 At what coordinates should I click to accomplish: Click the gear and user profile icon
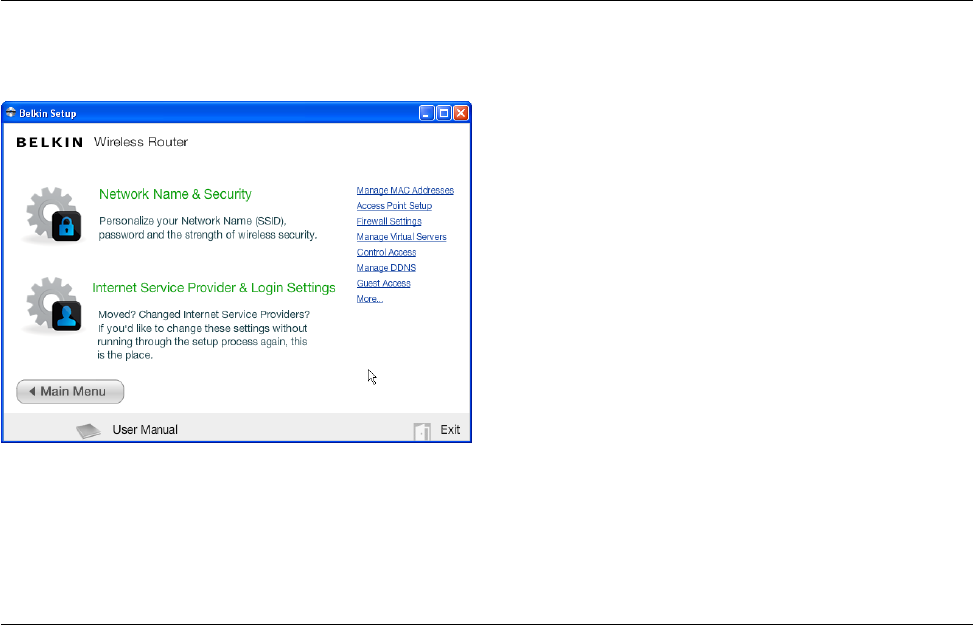[53, 305]
